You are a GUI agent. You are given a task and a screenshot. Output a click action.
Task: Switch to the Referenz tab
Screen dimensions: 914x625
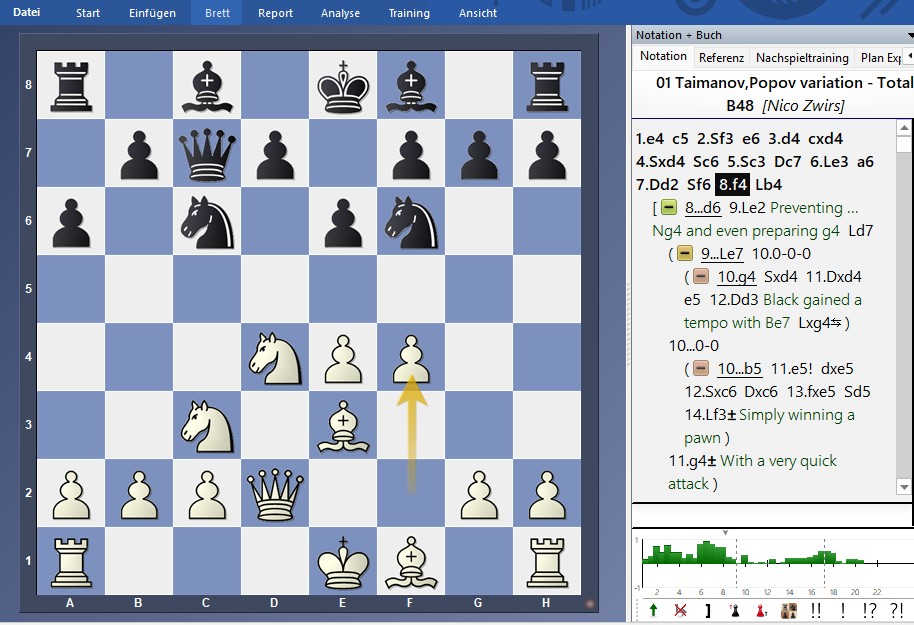click(721, 58)
